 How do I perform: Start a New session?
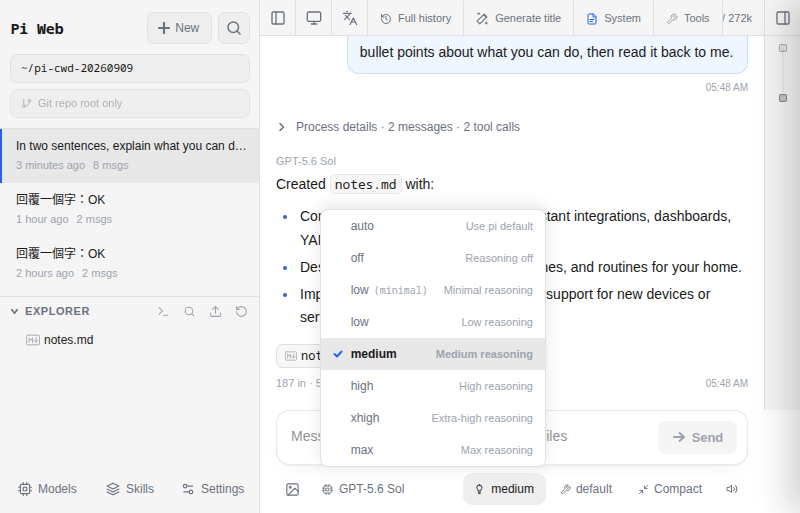click(x=179, y=28)
